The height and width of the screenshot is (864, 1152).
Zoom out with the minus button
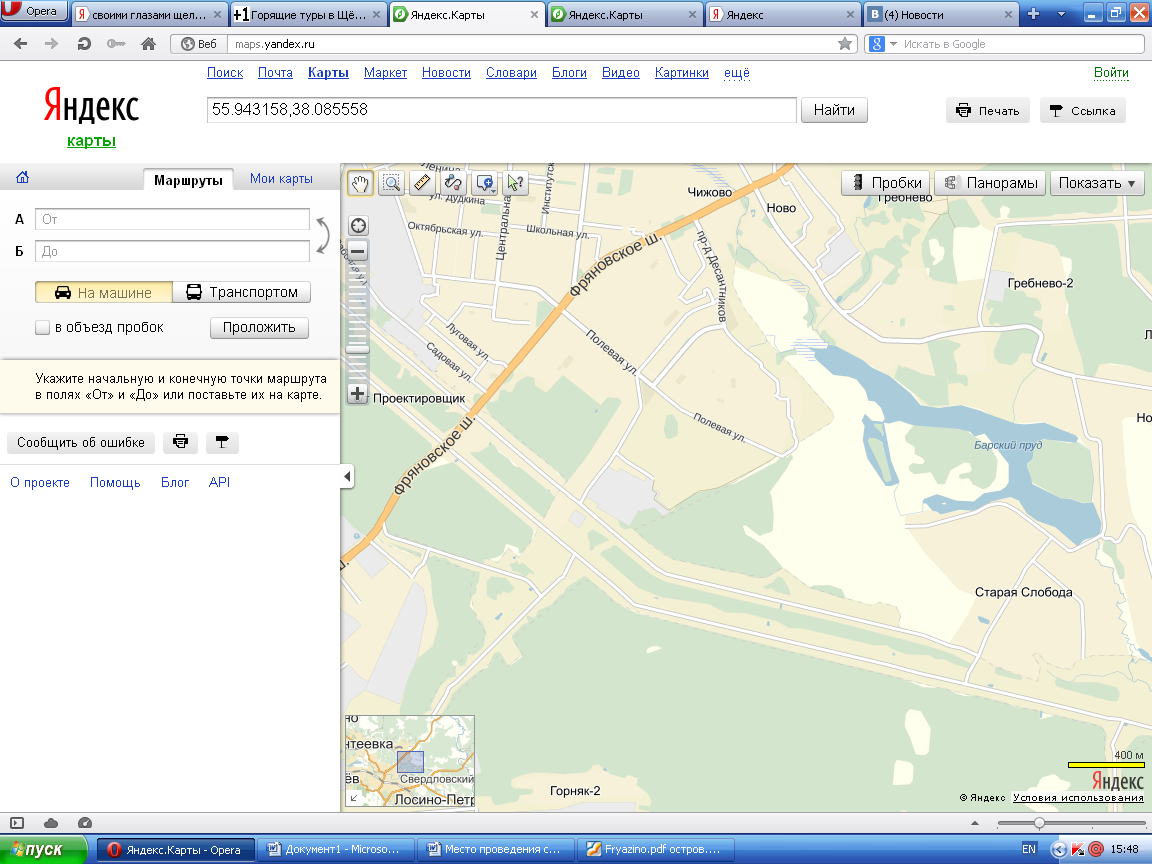(358, 251)
